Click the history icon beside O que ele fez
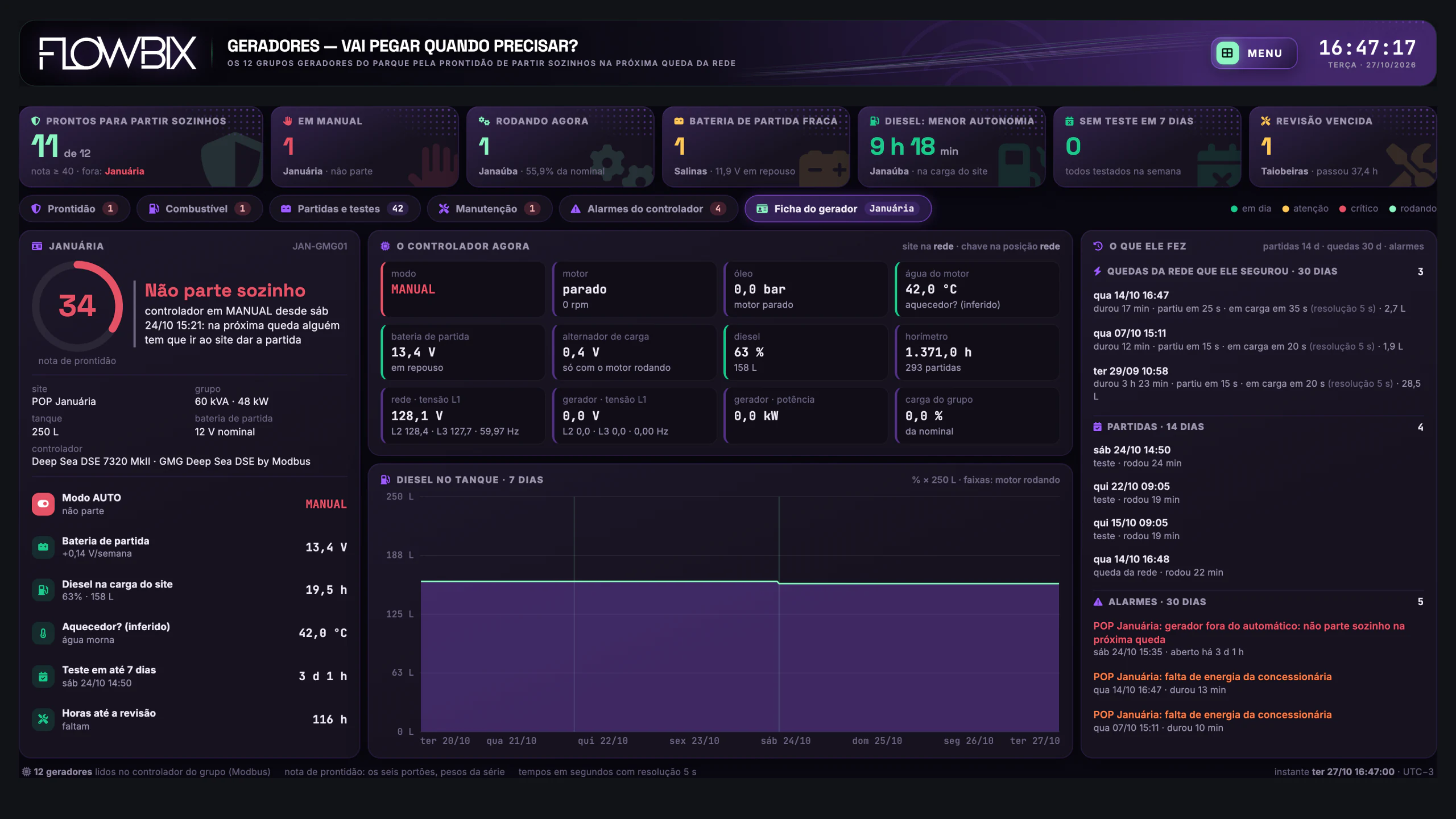The height and width of the screenshot is (819, 1456). click(x=1098, y=246)
